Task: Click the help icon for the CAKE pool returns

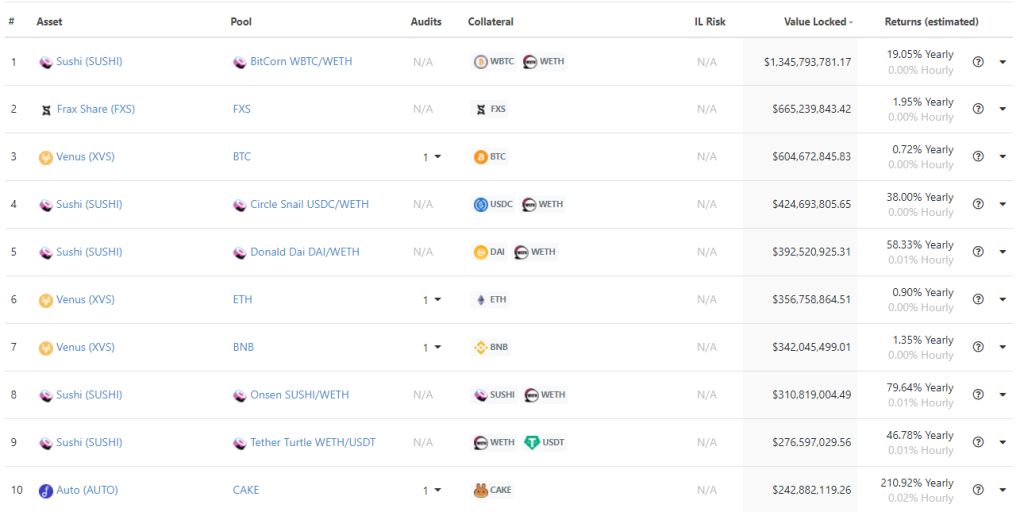Action: click(978, 490)
